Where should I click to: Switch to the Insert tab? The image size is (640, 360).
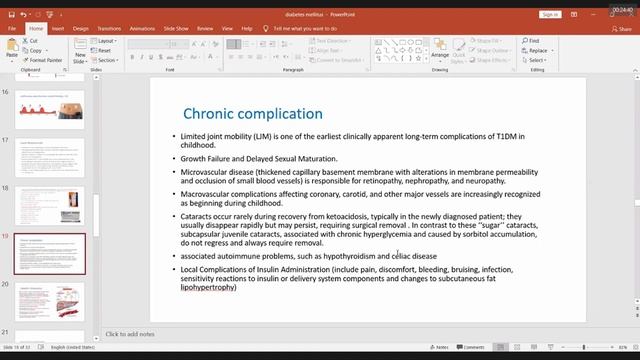(x=58, y=29)
